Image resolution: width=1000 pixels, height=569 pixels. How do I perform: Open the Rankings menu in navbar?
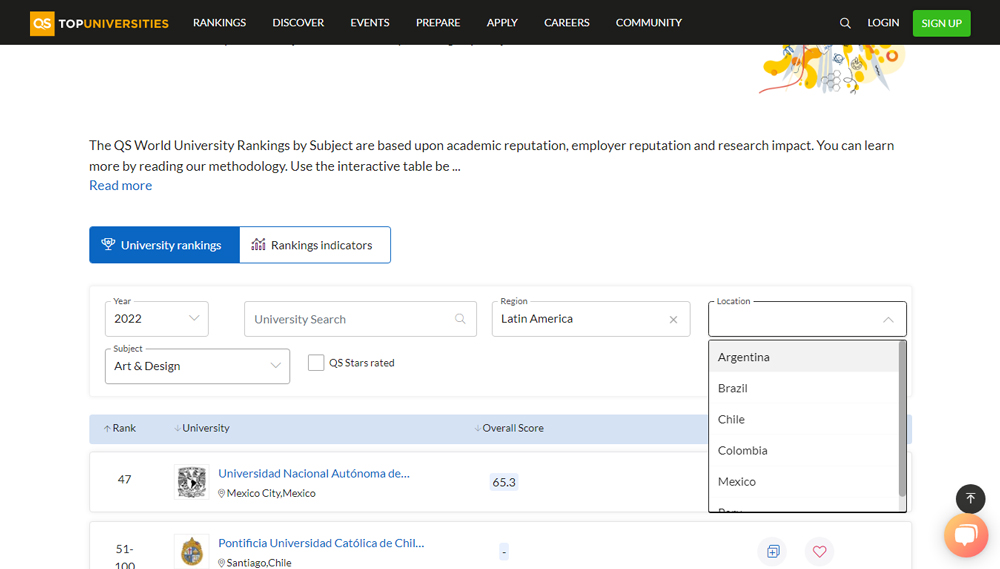click(219, 22)
